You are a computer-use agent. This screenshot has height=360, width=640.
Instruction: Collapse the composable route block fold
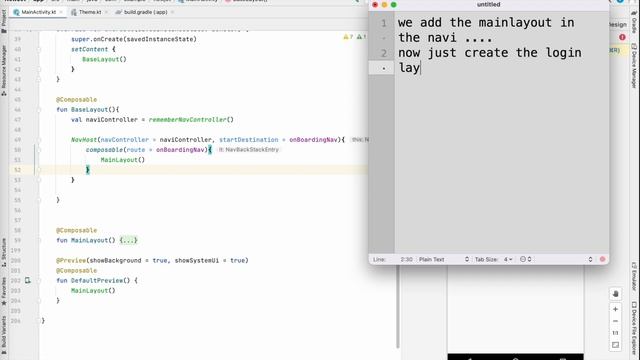pos(39,150)
